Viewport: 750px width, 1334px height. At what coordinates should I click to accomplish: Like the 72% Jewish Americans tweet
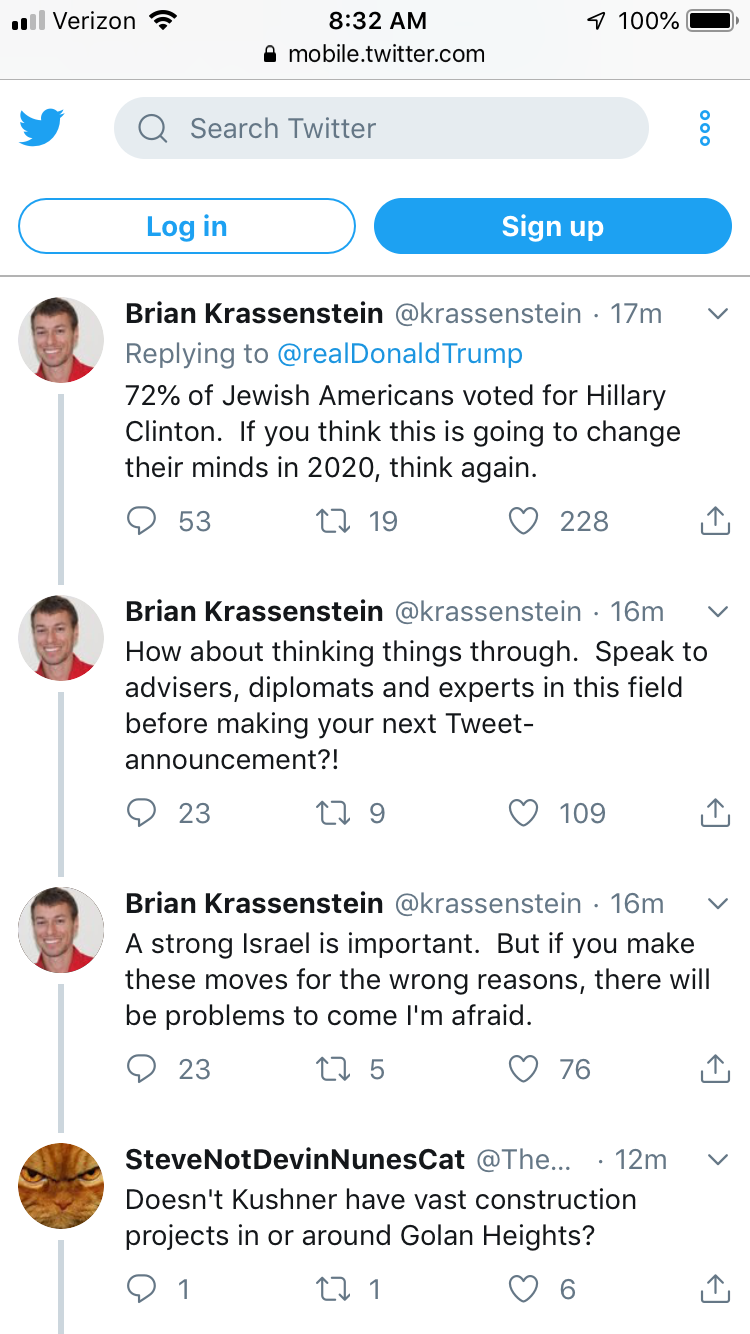[x=524, y=521]
